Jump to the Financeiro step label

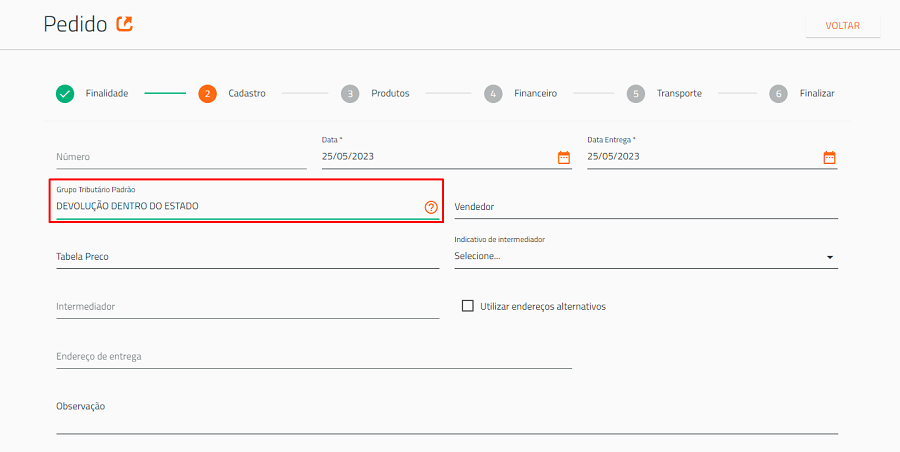536,94
